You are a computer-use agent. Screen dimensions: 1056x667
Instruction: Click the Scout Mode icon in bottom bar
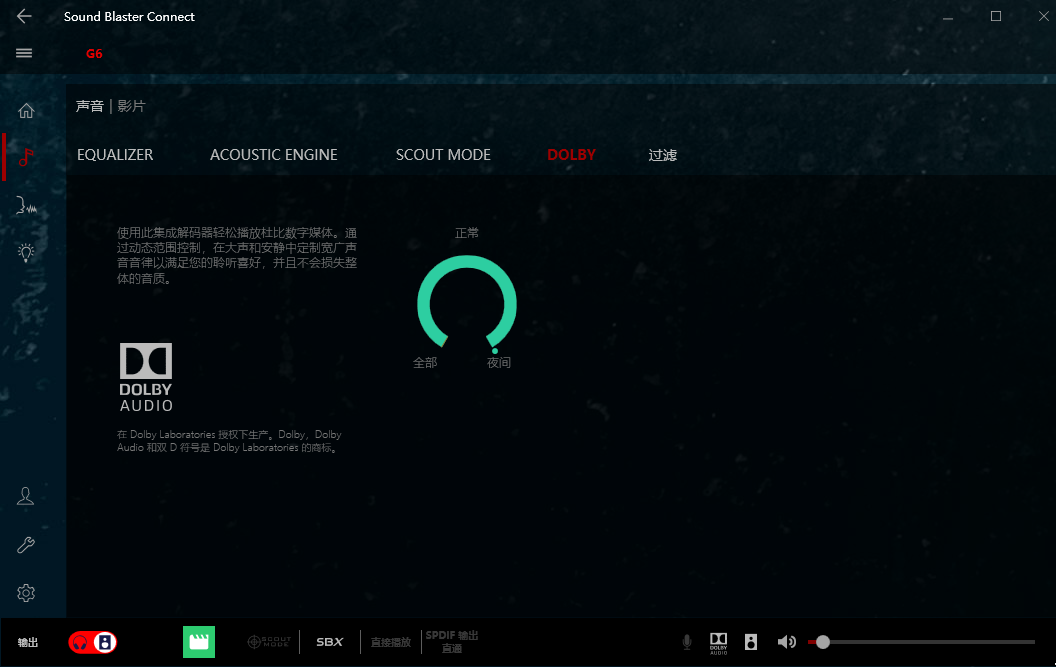coord(269,642)
